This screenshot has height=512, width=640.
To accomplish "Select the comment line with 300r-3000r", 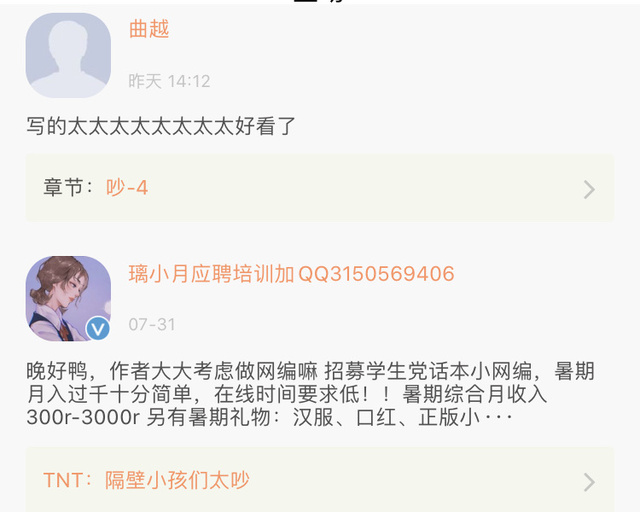I will pyautogui.click(x=269, y=418).
